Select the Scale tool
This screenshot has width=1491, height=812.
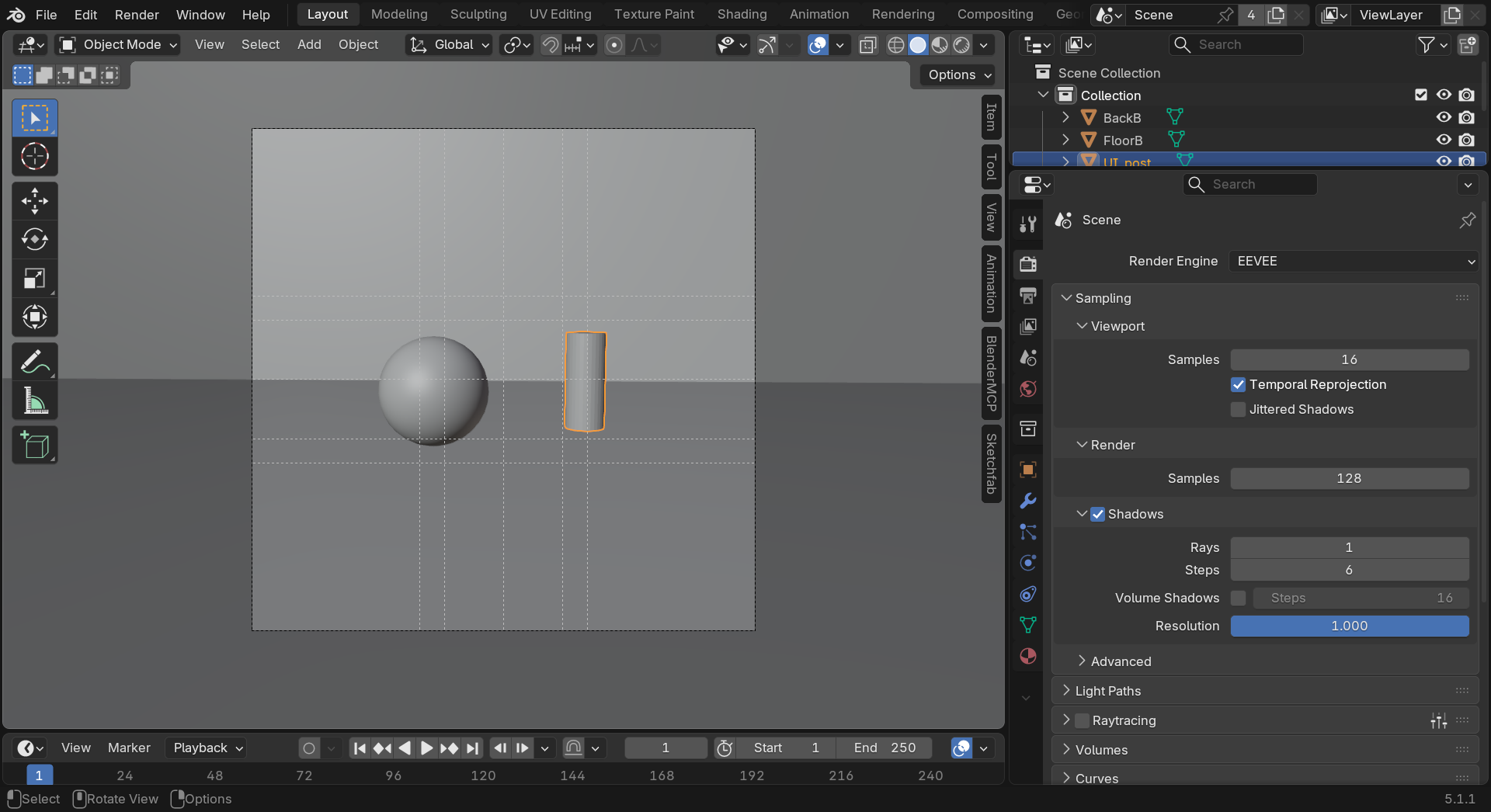pyautogui.click(x=35, y=279)
